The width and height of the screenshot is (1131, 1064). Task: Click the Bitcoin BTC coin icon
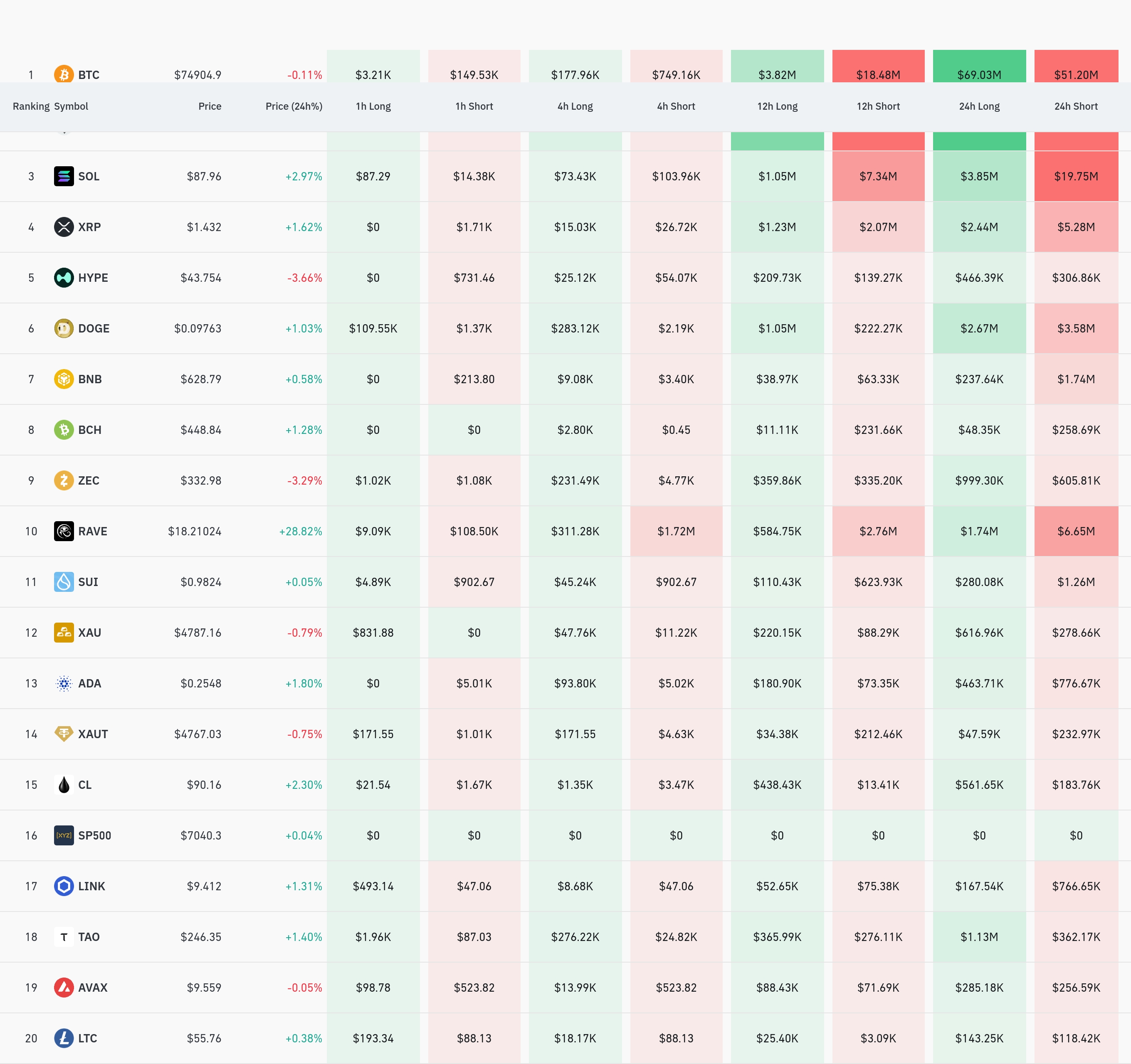coord(64,74)
